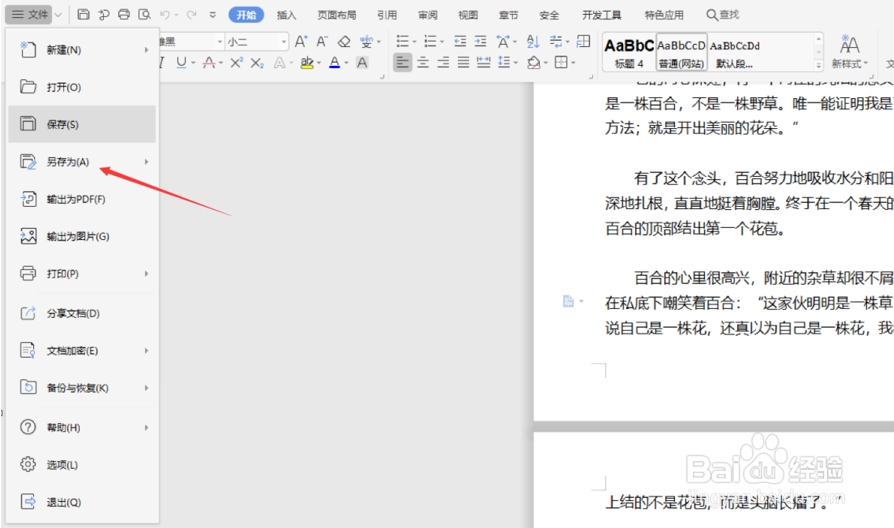The height and width of the screenshot is (528, 894).
Task: Click the show/hide paragraph marks icon
Action: pyautogui.click(x=555, y=42)
